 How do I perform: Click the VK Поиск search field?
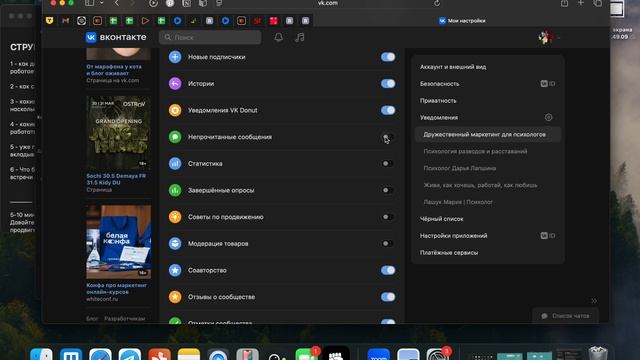pyautogui.click(x=210, y=37)
